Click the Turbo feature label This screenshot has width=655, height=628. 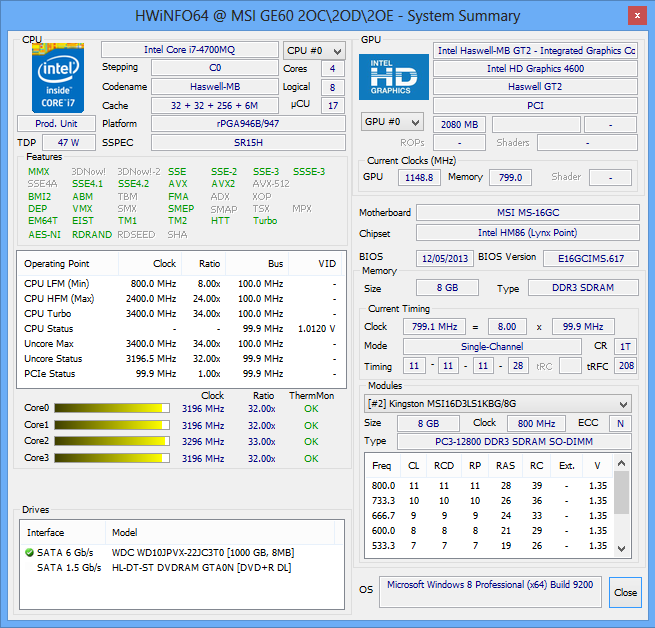(265, 221)
